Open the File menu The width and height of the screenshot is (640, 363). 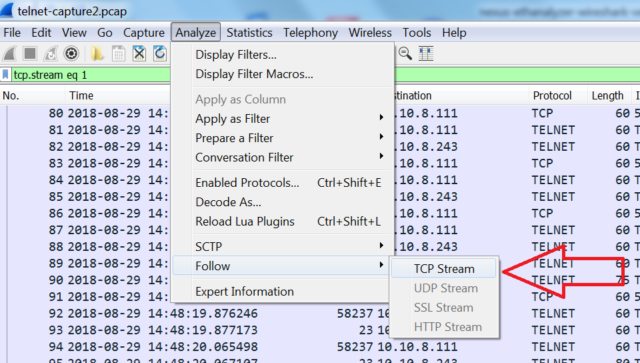(12, 33)
